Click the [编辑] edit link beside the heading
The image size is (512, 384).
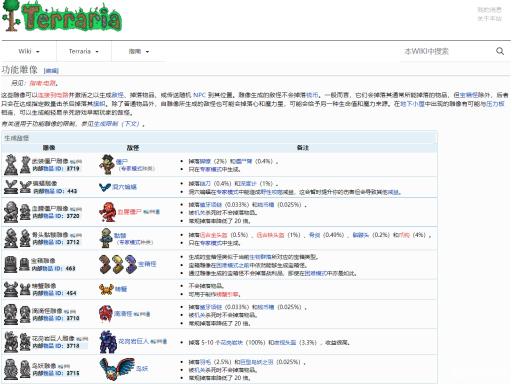[x=51, y=71]
